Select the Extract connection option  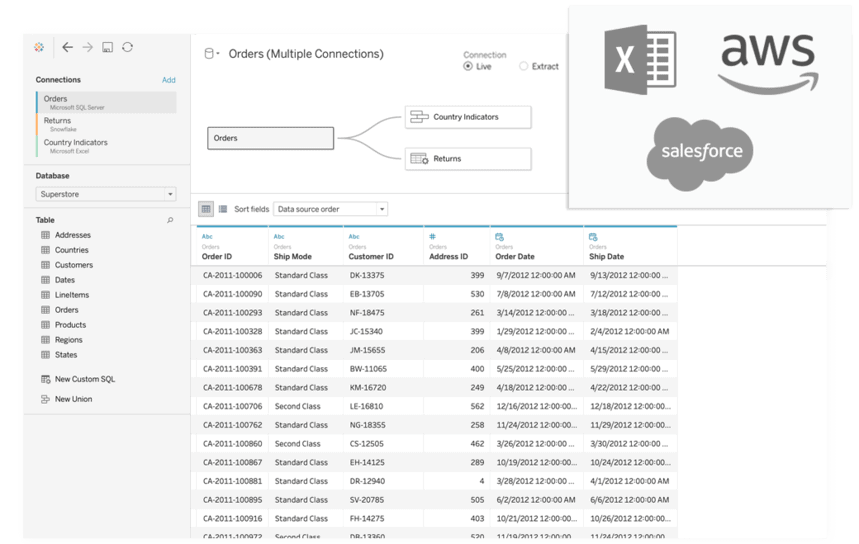(x=523, y=67)
